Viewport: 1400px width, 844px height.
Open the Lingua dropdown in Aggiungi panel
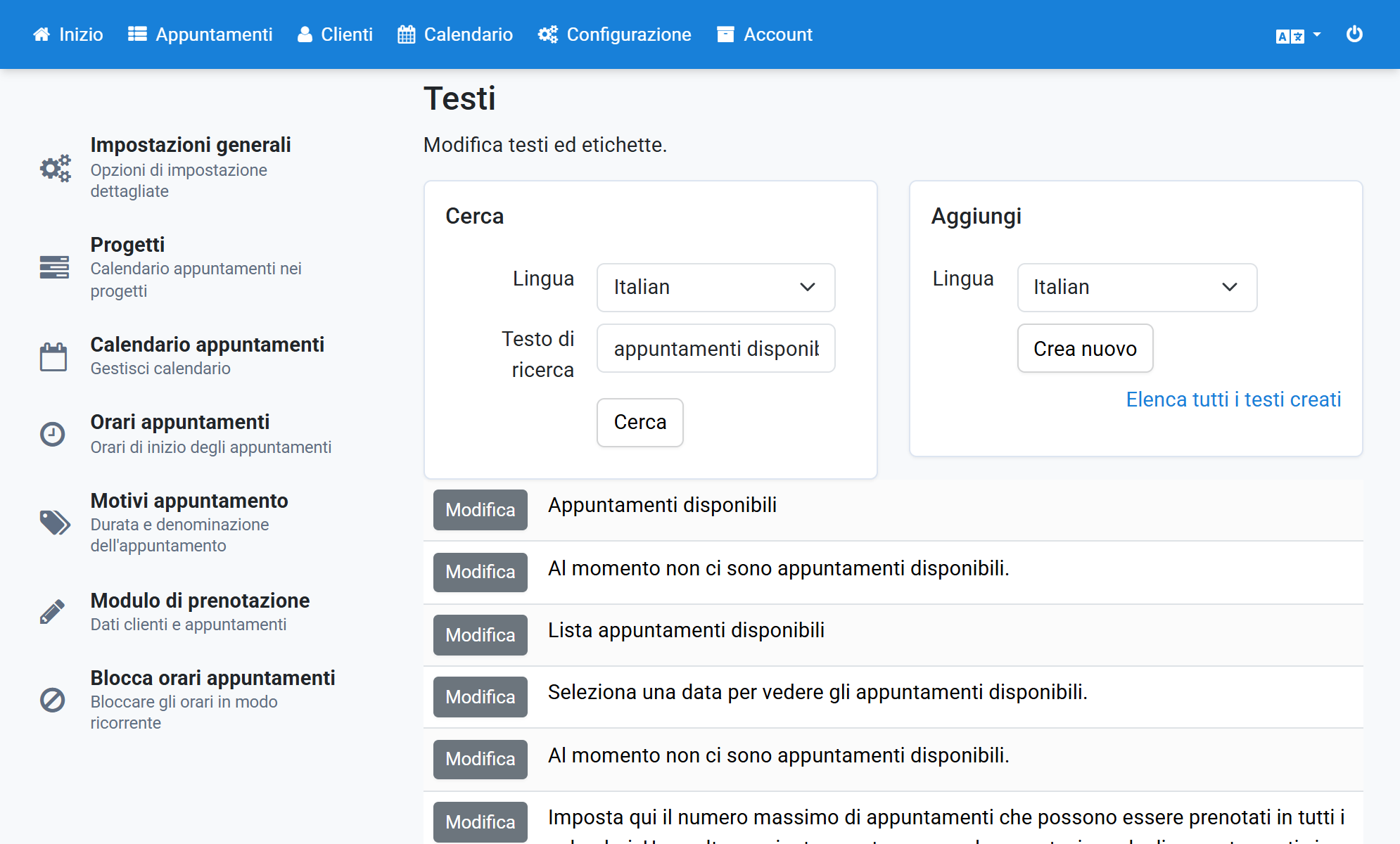point(1137,287)
